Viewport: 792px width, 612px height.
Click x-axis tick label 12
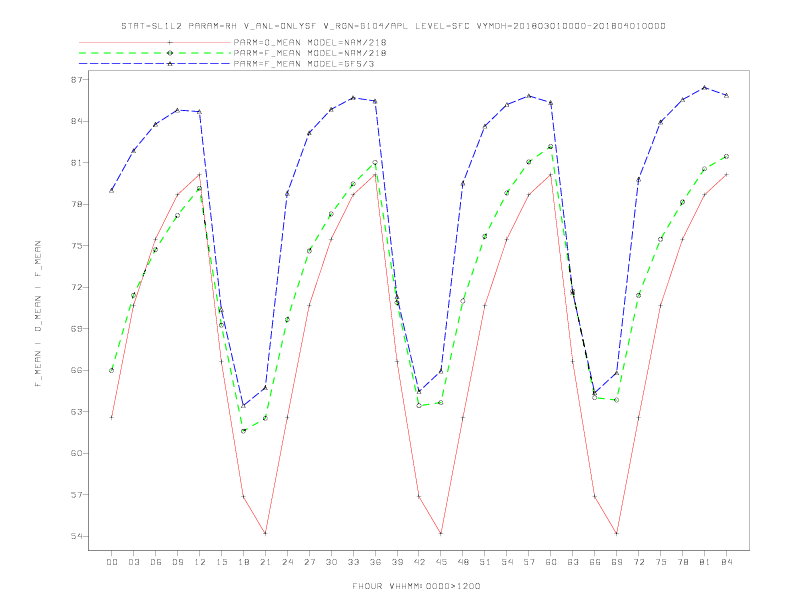click(200, 562)
